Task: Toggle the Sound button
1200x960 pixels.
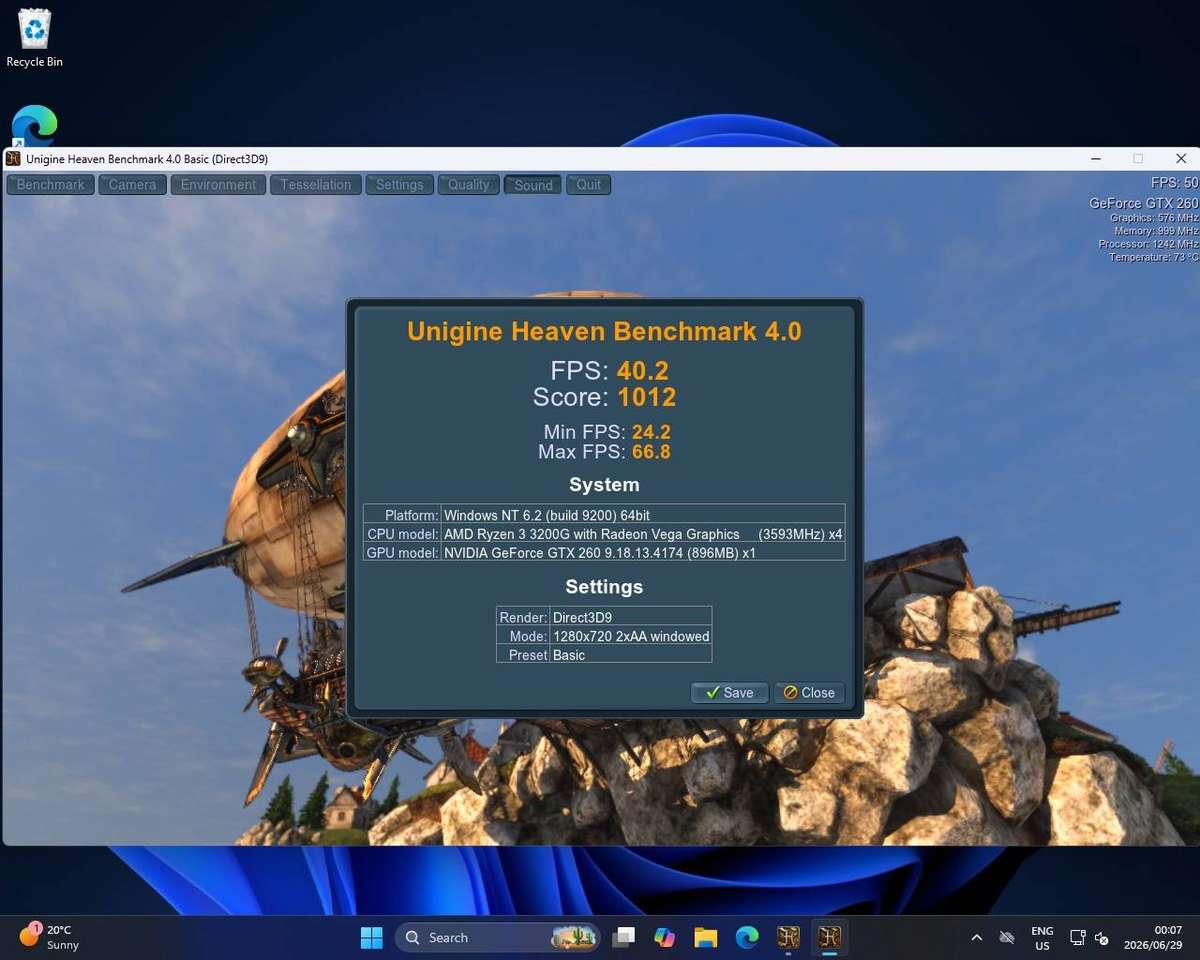Action: (533, 184)
